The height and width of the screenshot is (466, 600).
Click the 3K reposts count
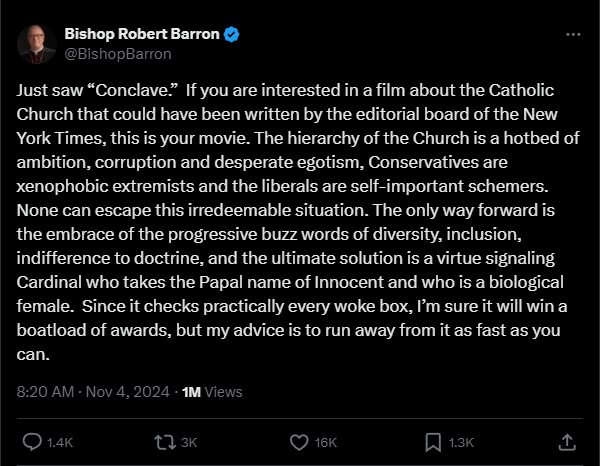190,442
